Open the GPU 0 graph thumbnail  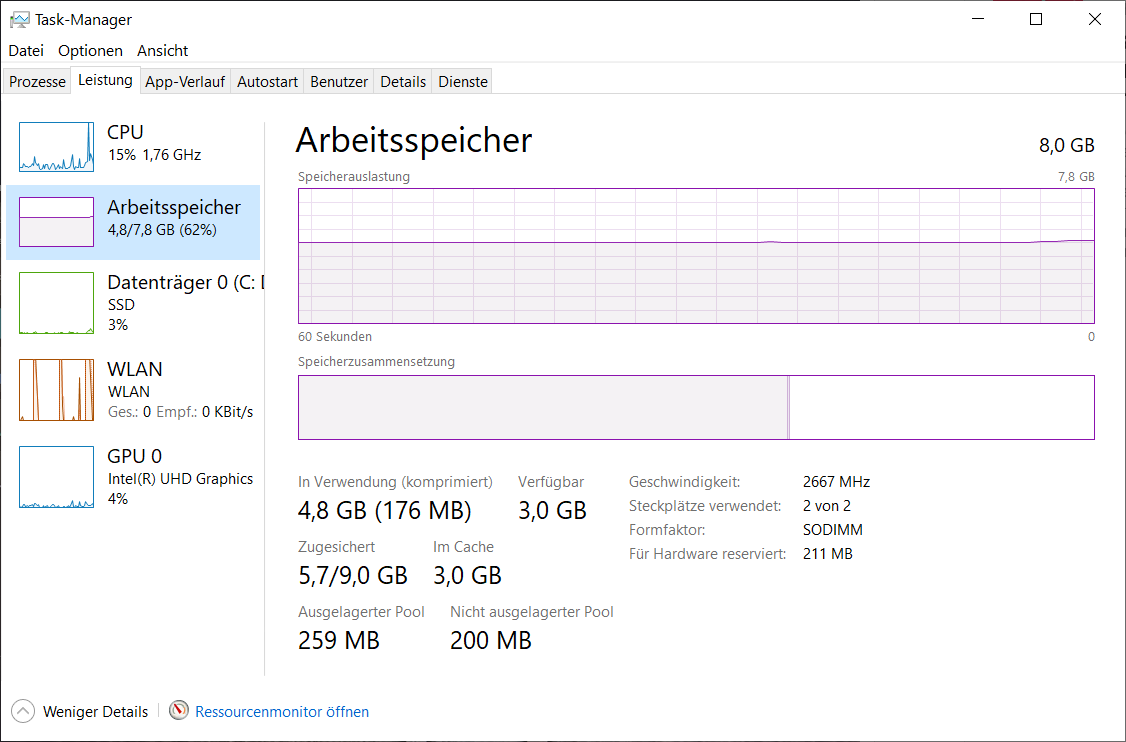pyautogui.click(x=56, y=477)
